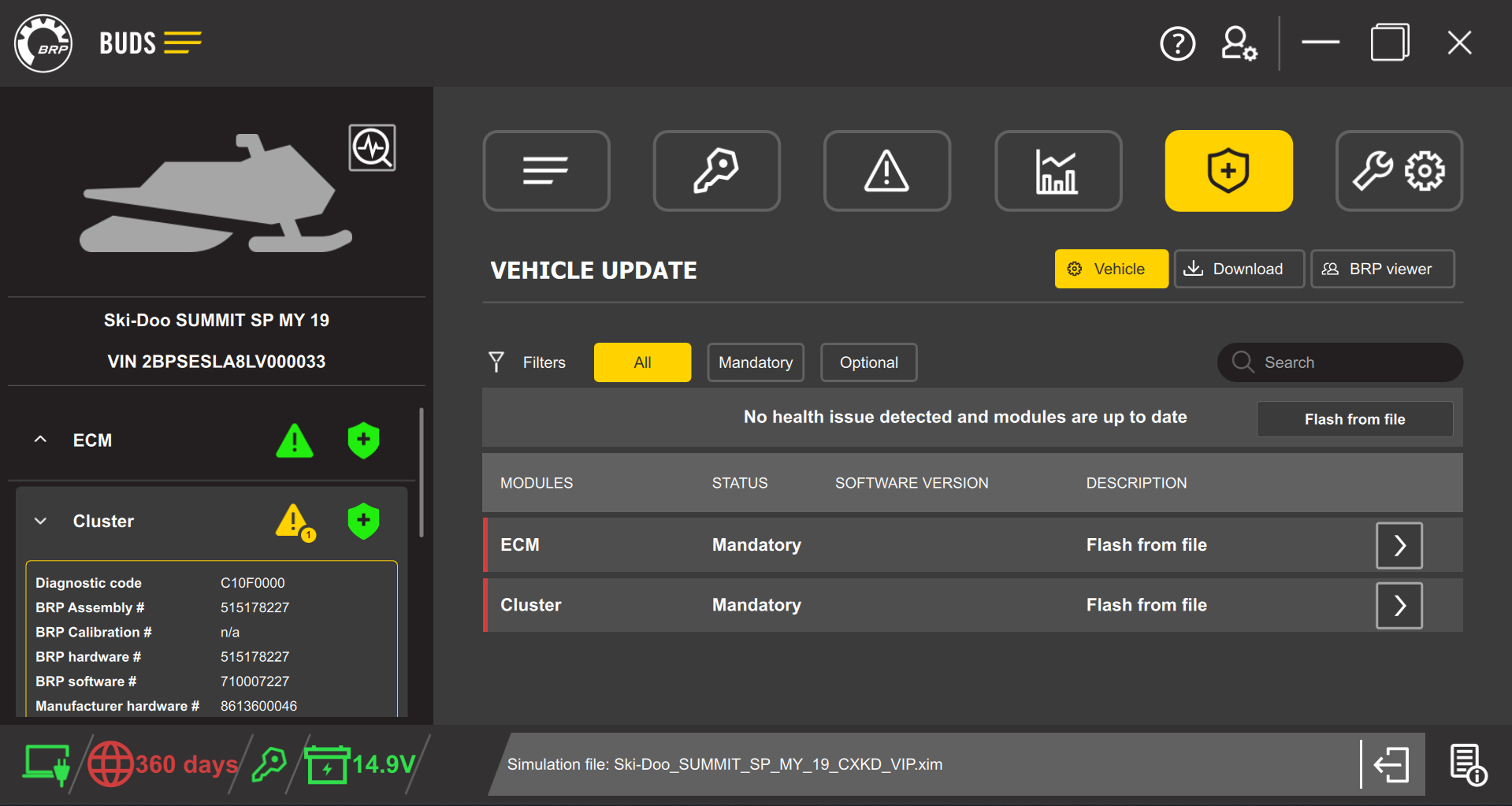Toggle the yellow Vehicle button
This screenshot has width=1512, height=806.
(1111, 268)
